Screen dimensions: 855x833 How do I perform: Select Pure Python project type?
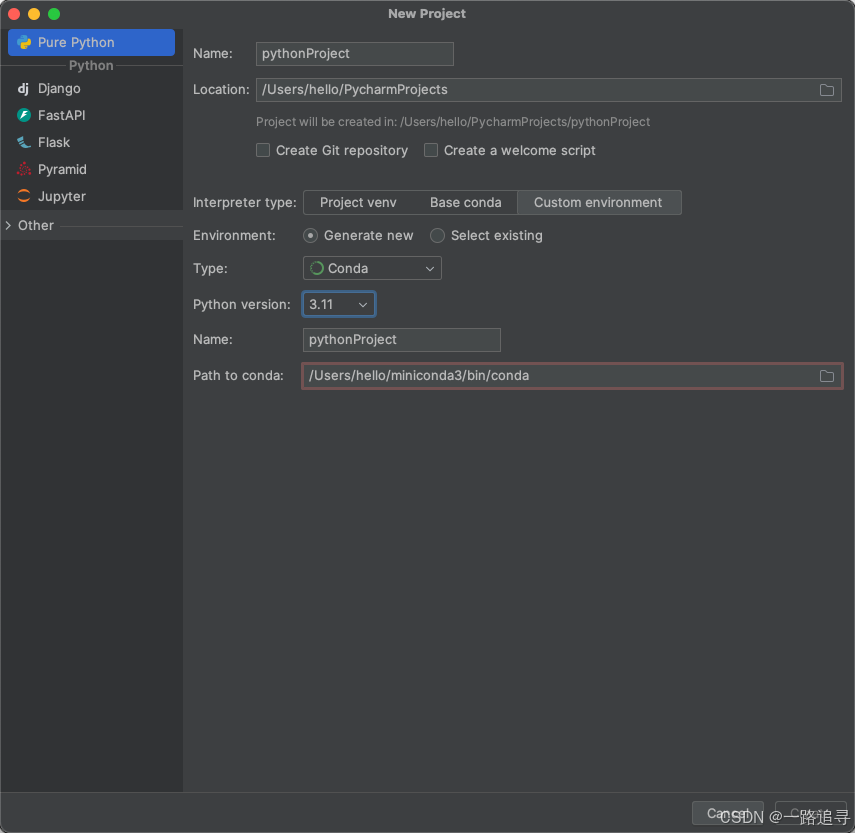[x=91, y=43]
